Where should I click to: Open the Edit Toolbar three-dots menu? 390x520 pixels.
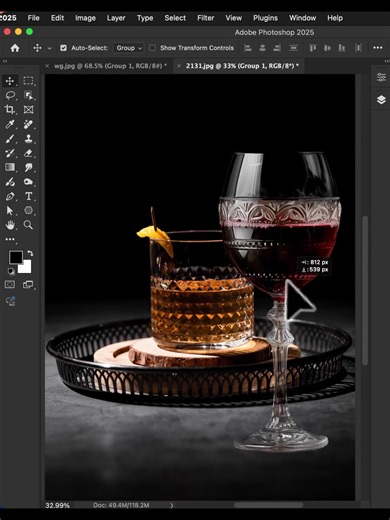(10, 239)
